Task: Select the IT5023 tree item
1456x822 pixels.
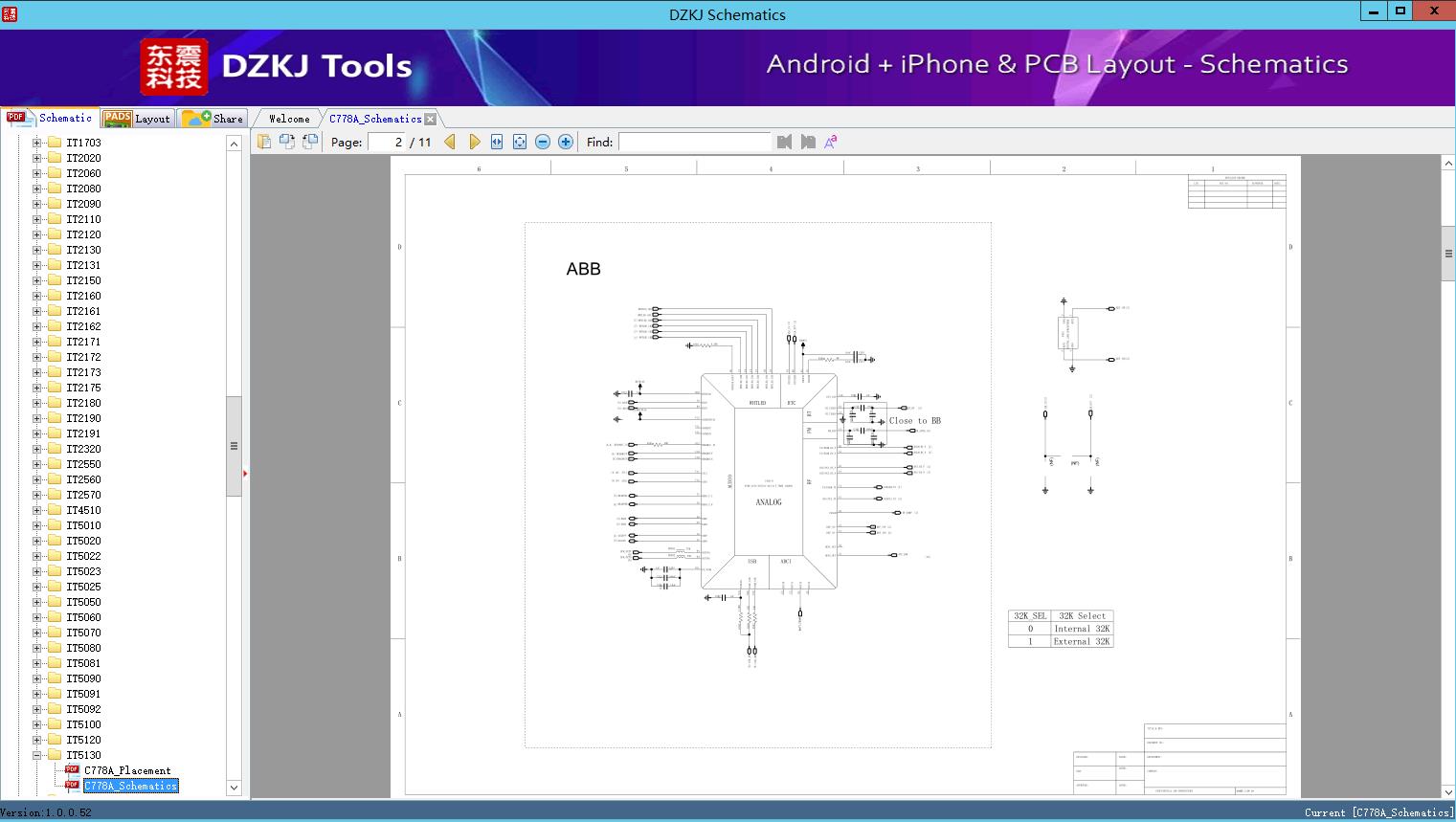Action: [83, 571]
